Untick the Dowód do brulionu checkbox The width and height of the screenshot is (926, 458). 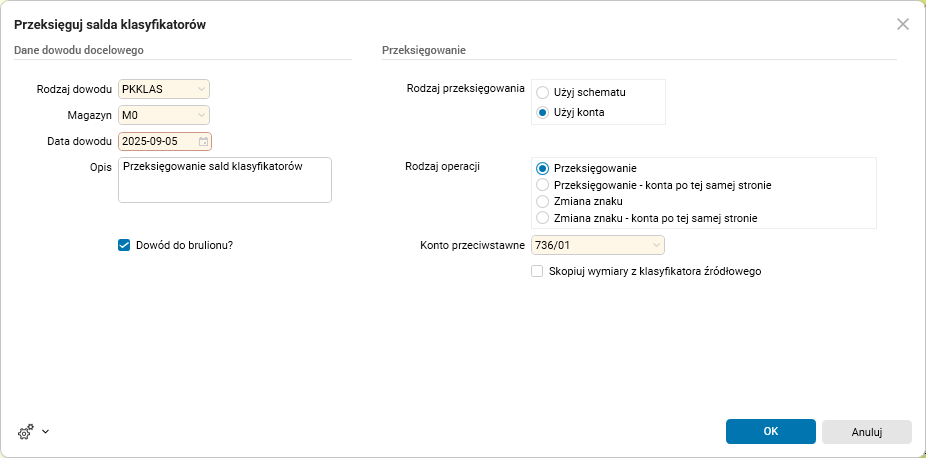click(124, 246)
